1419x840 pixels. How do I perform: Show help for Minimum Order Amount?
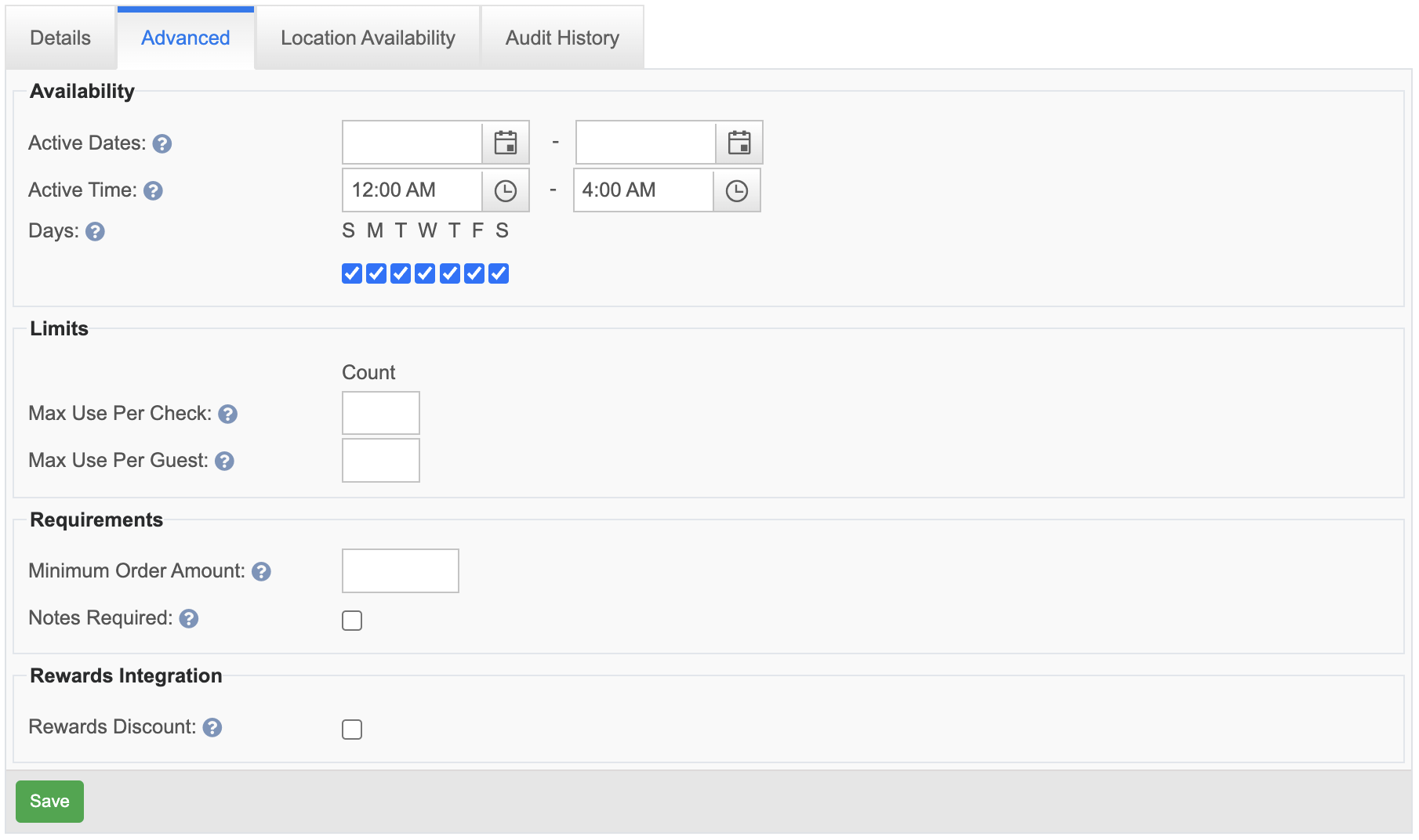[262, 572]
